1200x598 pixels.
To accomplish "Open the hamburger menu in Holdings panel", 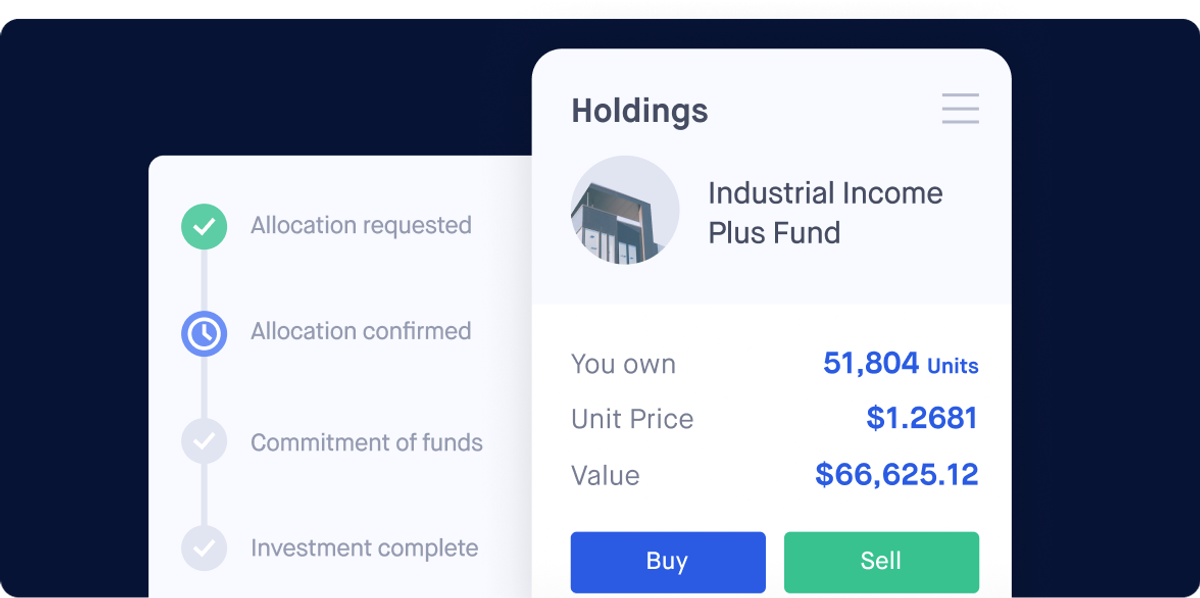I will pos(960,109).
